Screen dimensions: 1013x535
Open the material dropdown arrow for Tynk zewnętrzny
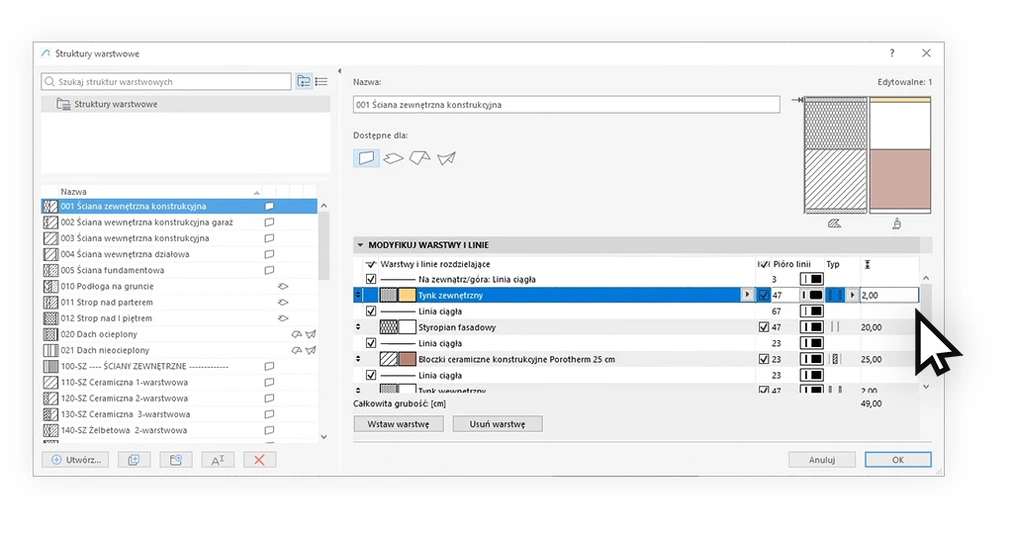coord(746,295)
